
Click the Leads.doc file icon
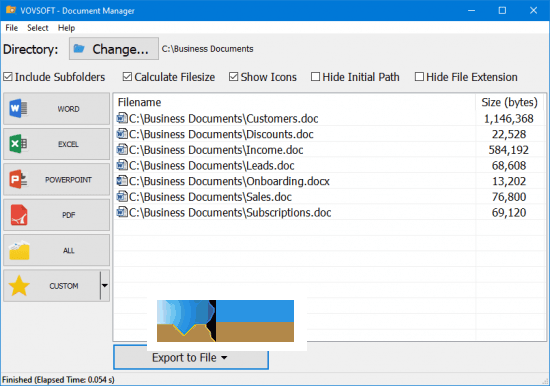(x=122, y=165)
